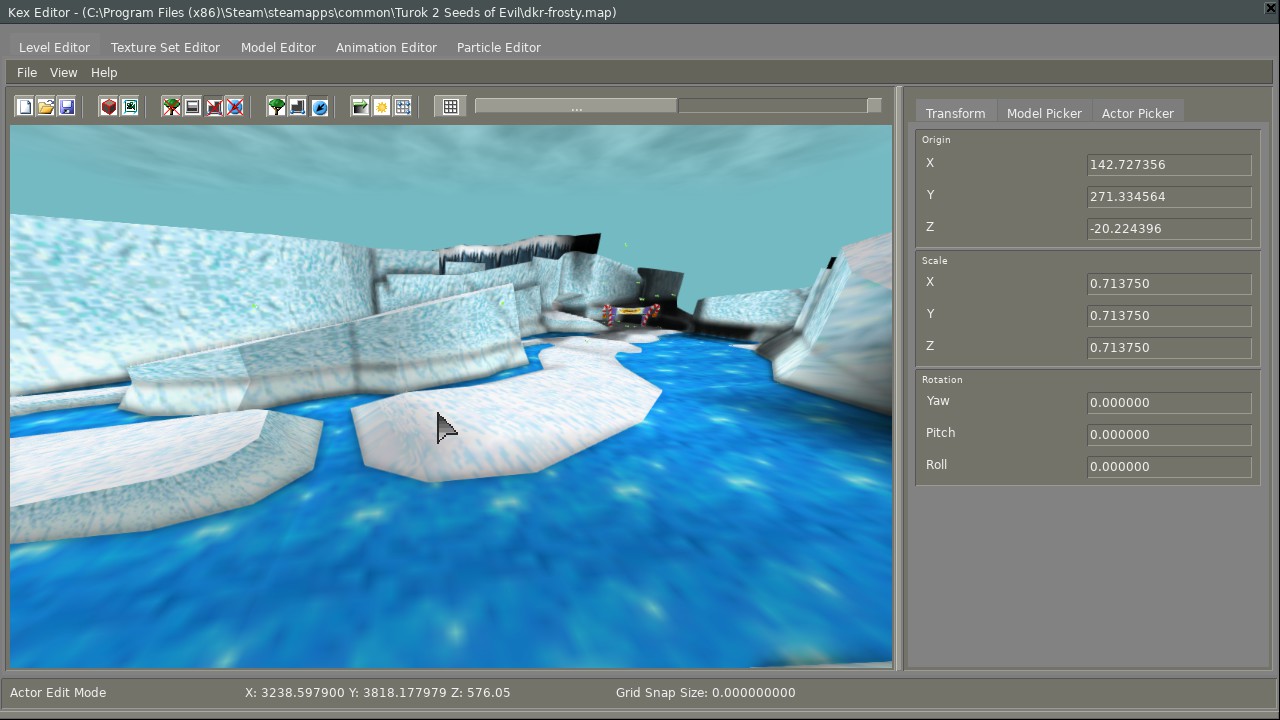
Task: Click the teal camera toolbar icon
Action: coord(130,107)
